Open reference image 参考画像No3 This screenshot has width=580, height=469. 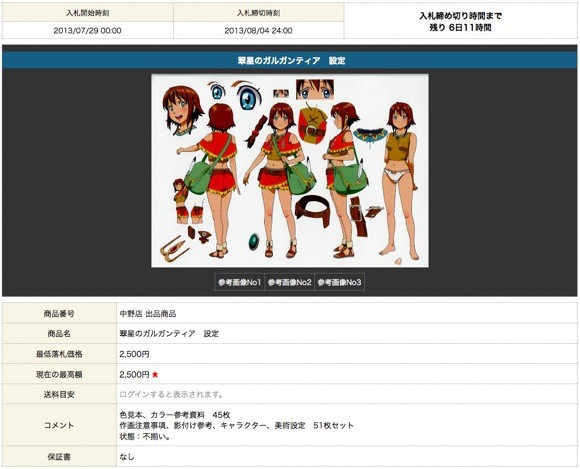click(x=340, y=282)
